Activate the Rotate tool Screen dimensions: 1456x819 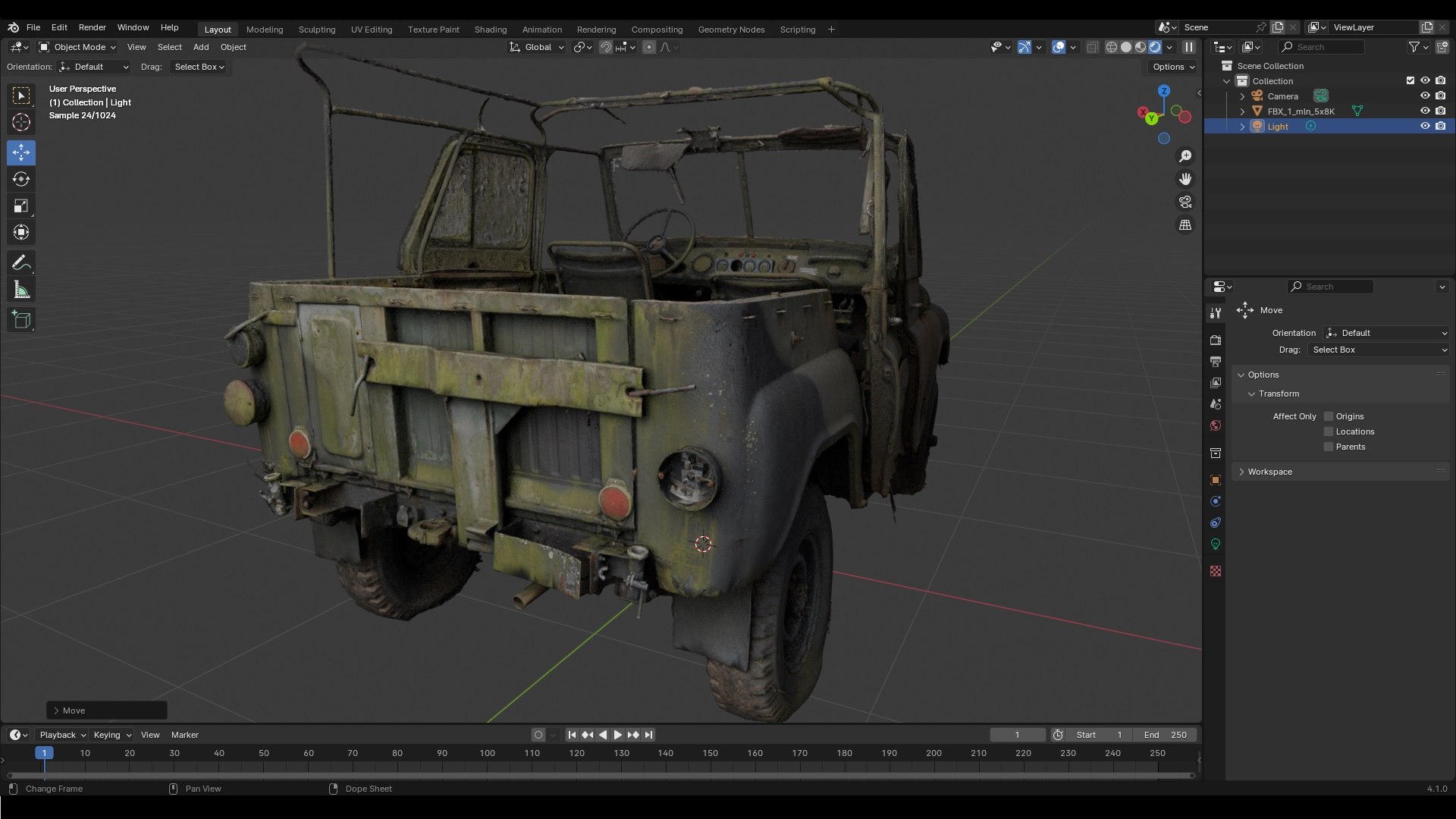21,179
